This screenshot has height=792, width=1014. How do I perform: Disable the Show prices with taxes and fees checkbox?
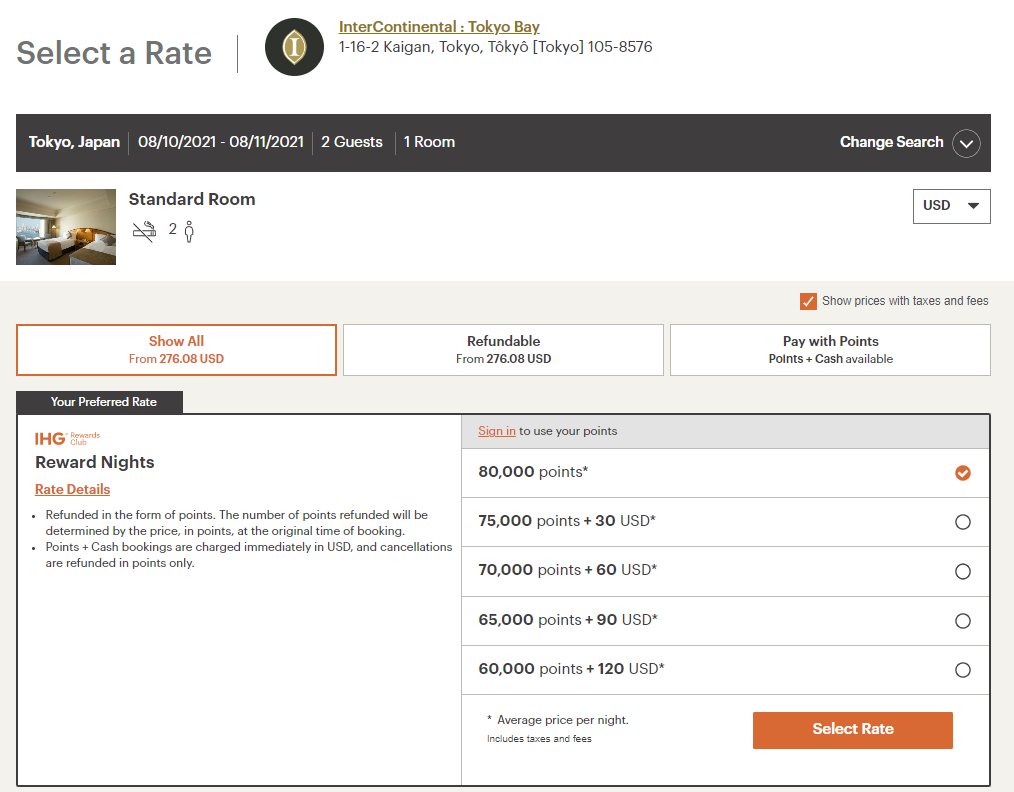coord(806,300)
